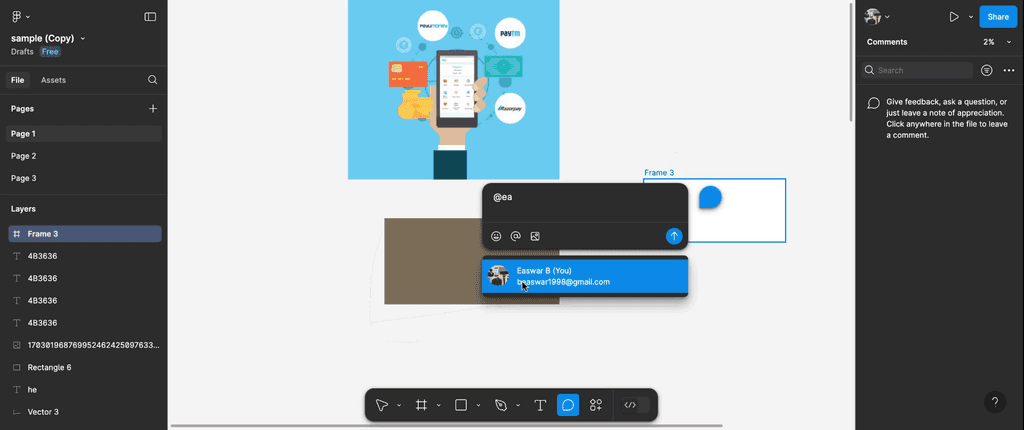Viewport: 1024px width, 430px height.
Task: Click the Layers section header
Action: [x=24, y=209]
